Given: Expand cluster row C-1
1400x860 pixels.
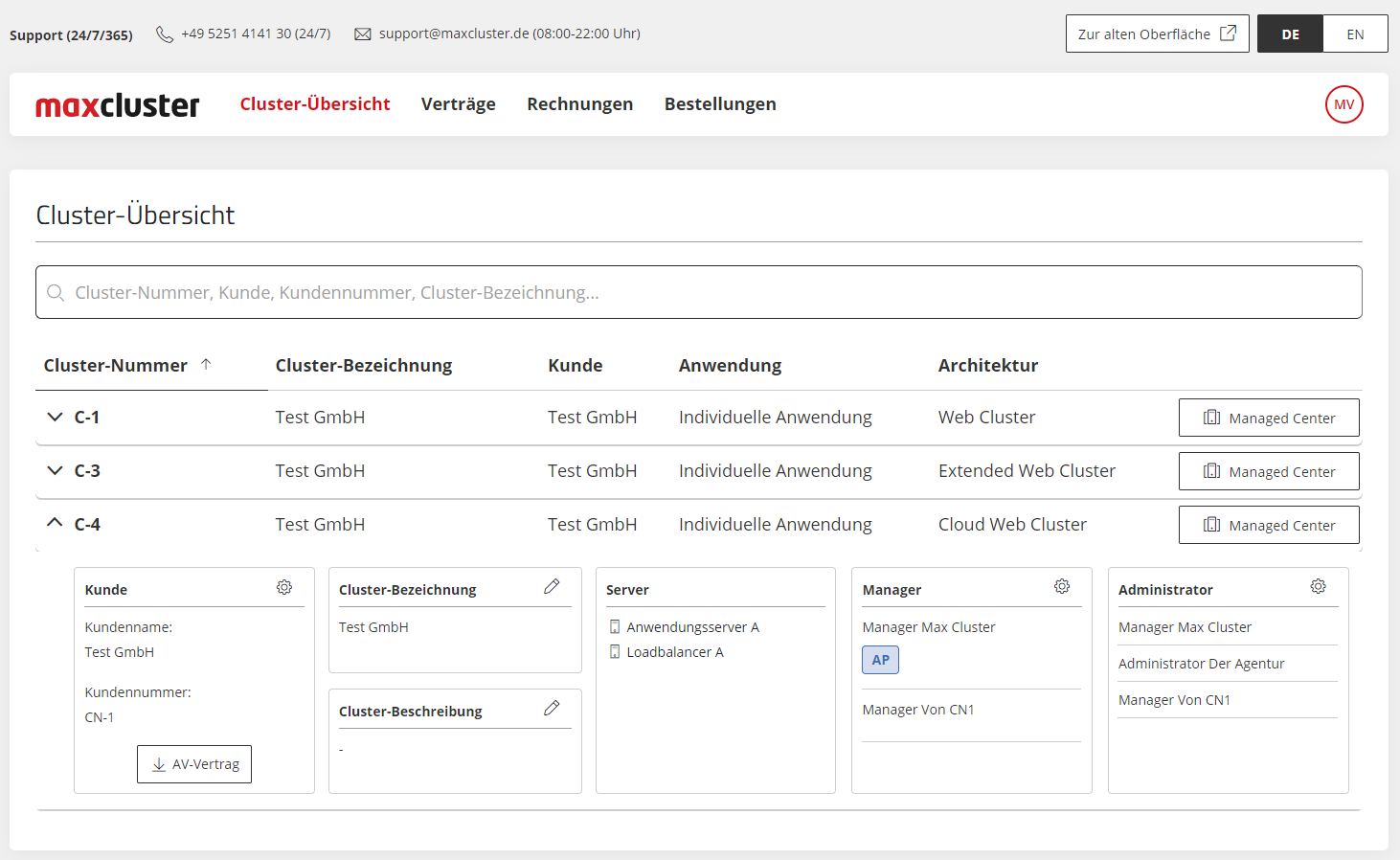Looking at the screenshot, I should (55, 417).
